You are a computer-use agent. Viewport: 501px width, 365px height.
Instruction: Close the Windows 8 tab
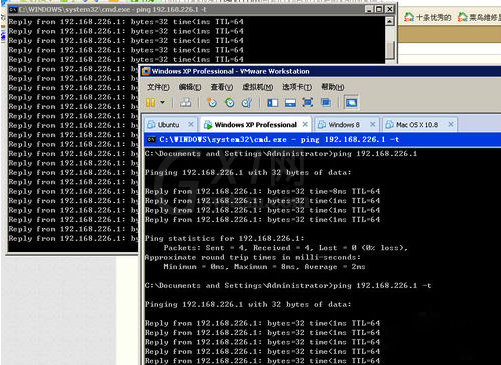pos(373,124)
